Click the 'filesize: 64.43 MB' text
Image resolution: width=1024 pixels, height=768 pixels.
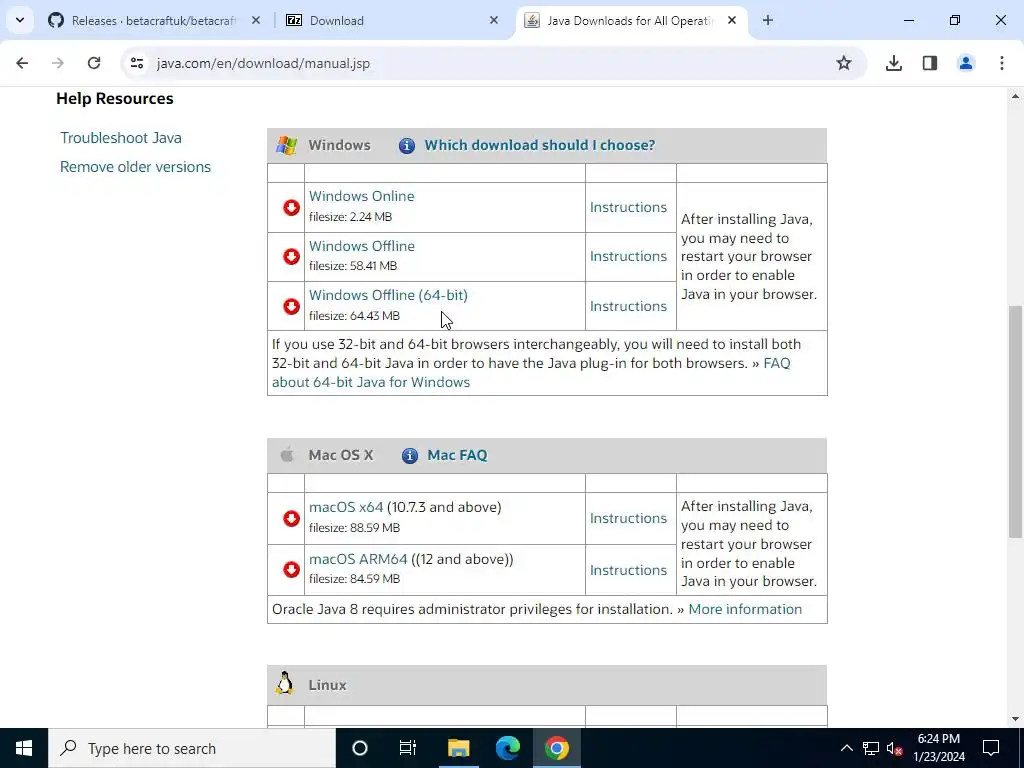click(354, 316)
